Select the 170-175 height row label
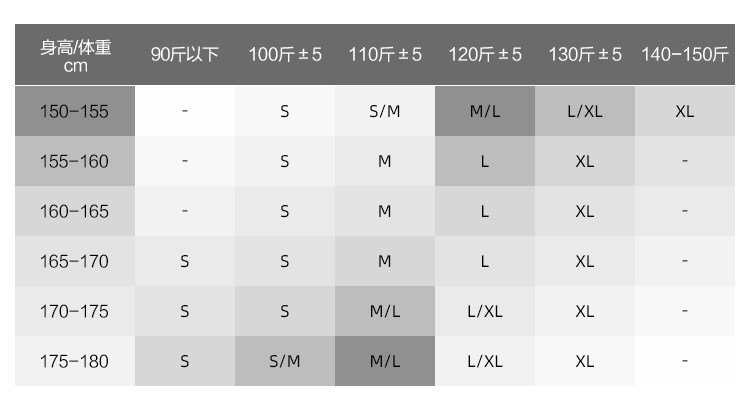 pos(75,311)
